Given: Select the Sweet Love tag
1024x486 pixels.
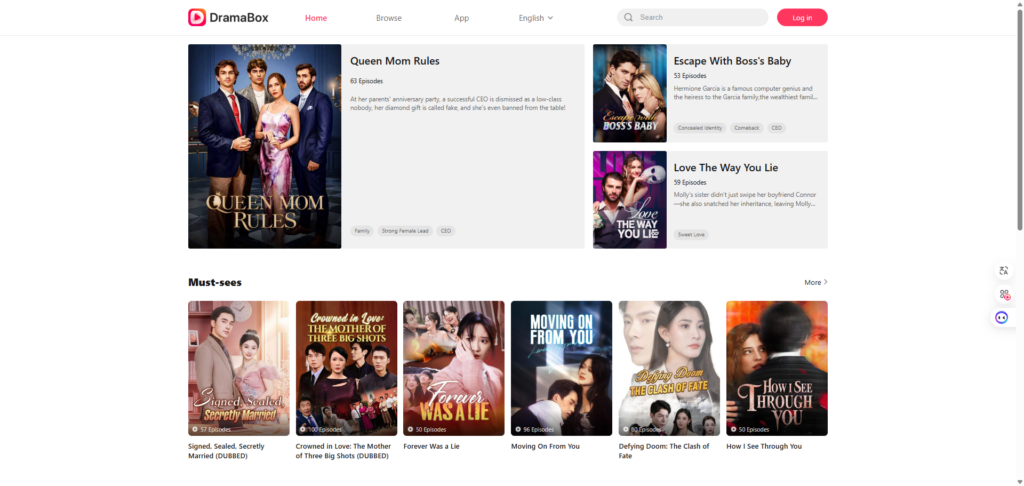Looking at the screenshot, I should pos(692,235).
